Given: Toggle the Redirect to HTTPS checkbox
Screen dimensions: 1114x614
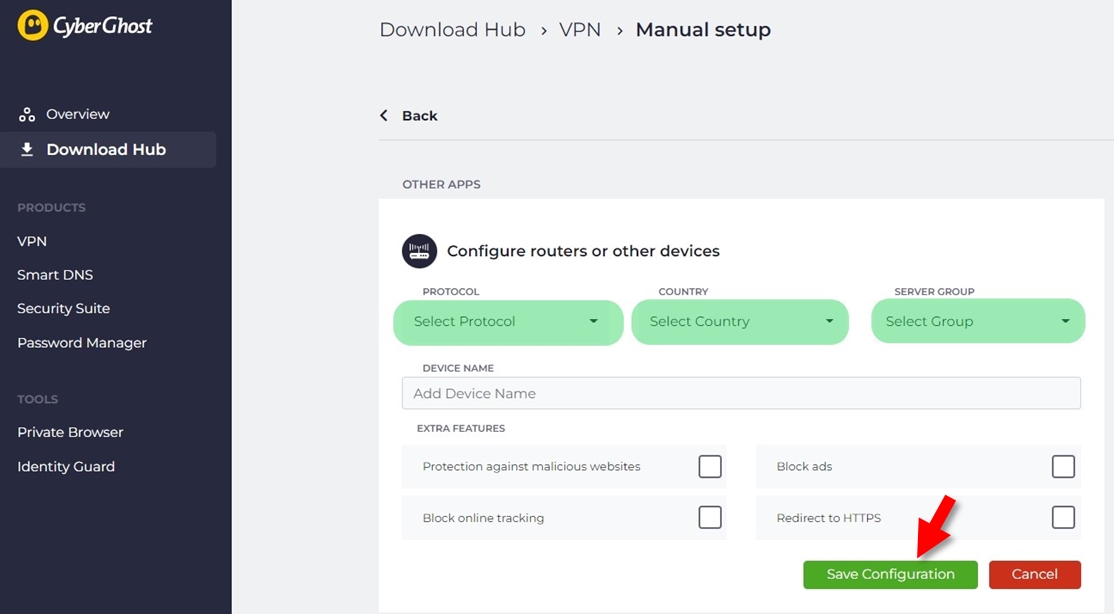Looking at the screenshot, I should 1063,517.
